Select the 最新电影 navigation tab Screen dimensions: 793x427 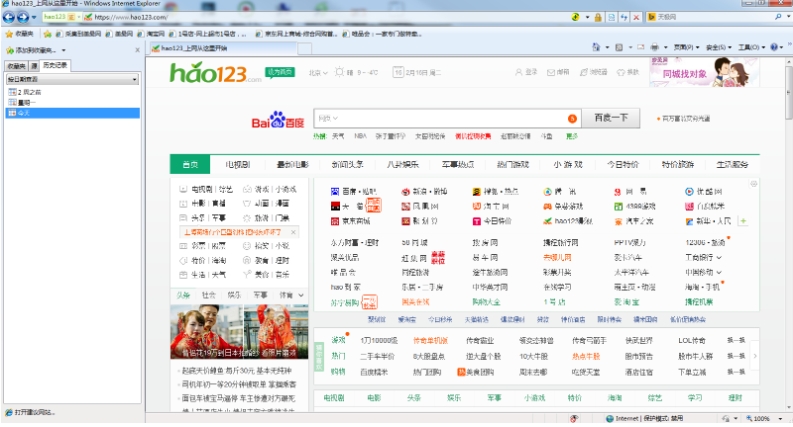point(292,164)
